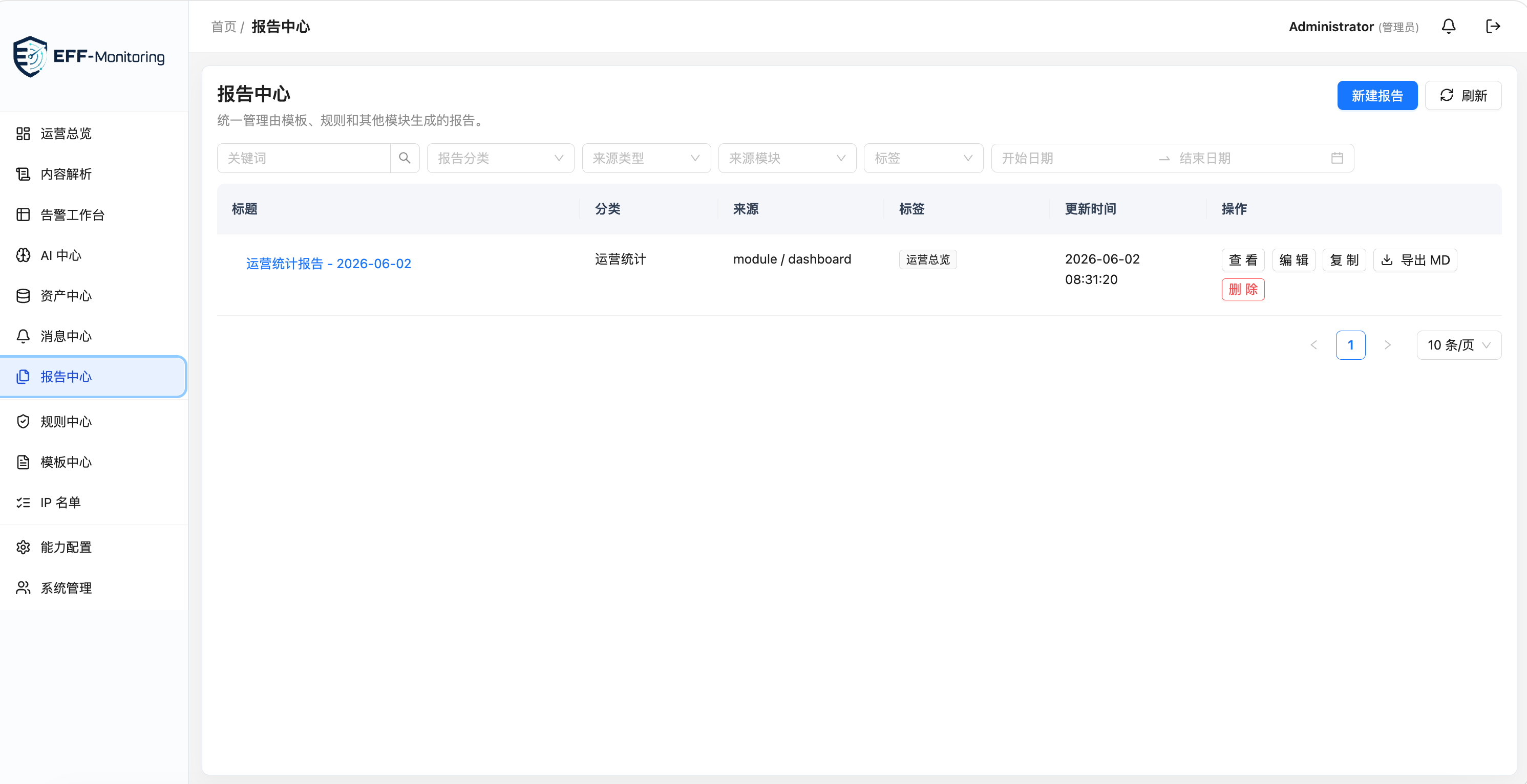Open 告警工作台 menu item

[x=94, y=214]
